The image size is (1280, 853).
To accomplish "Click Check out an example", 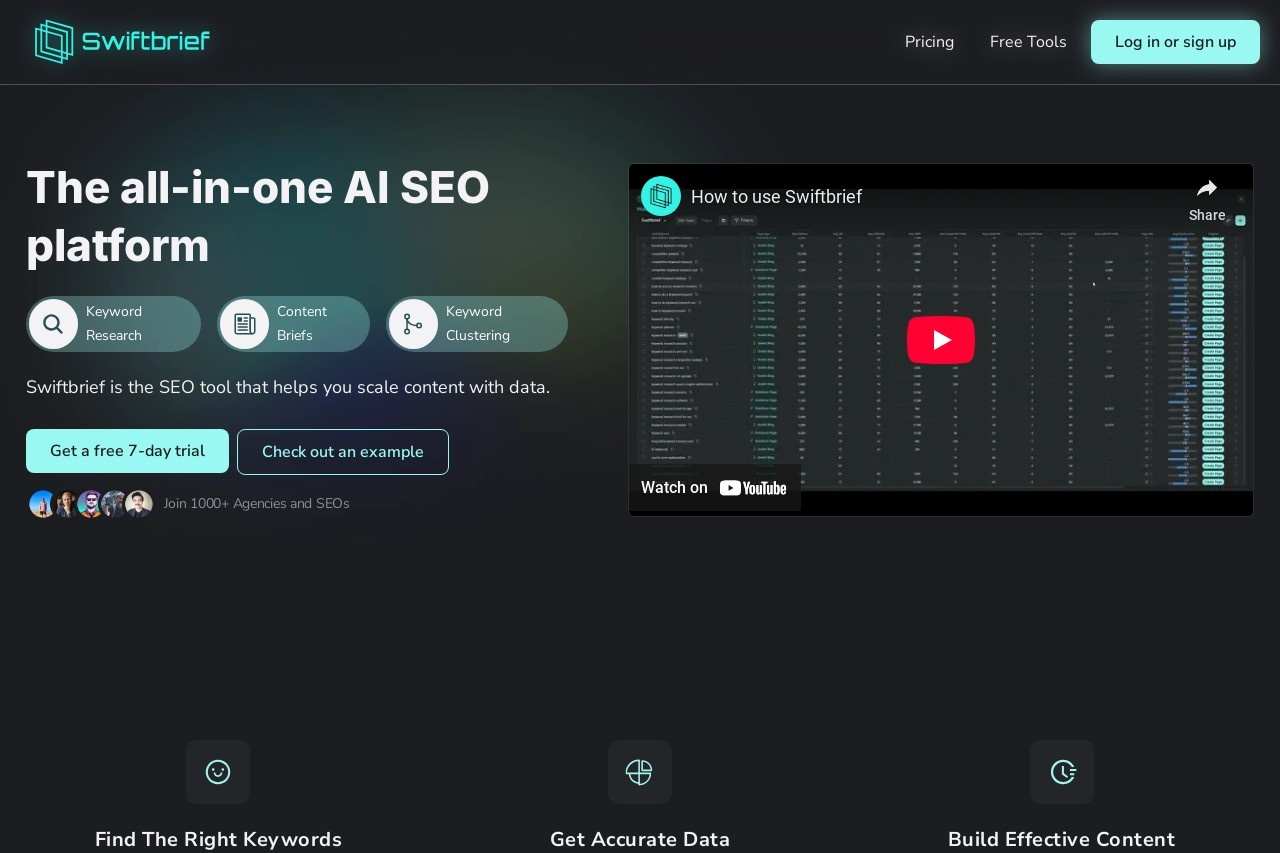I will pos(343,452).
